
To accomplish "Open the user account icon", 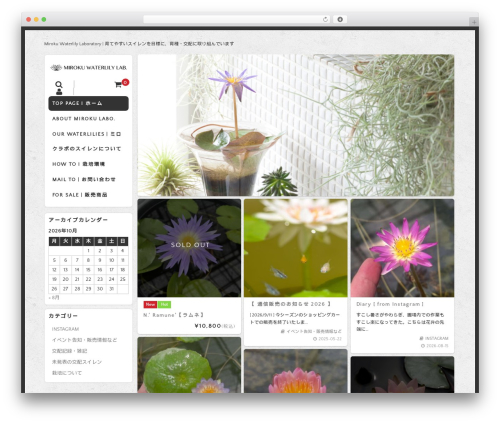I will click(x=59, y=92).
